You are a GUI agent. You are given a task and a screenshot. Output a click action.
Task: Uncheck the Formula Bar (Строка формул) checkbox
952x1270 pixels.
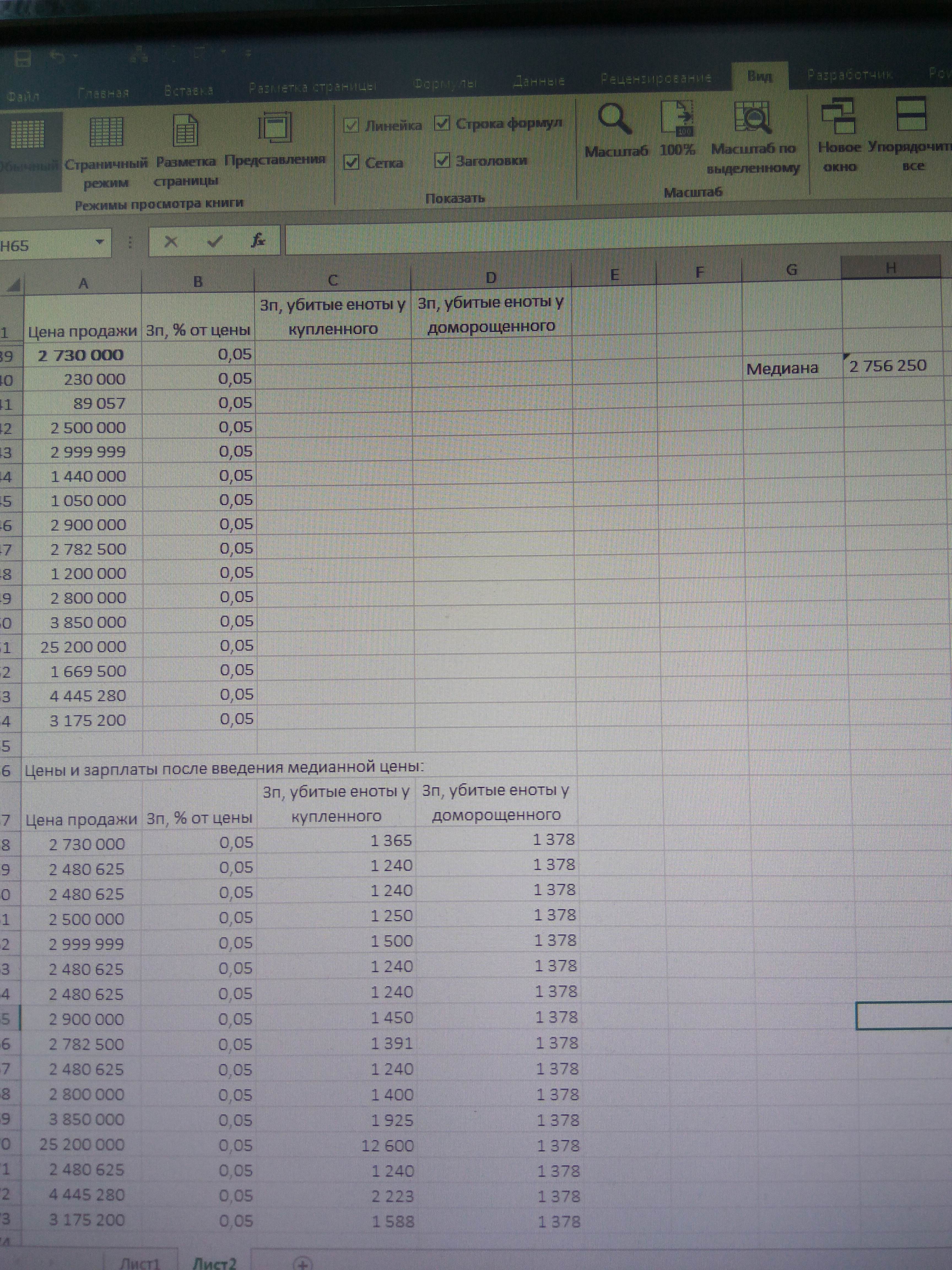pyautogui.click(x=442, y=123)
